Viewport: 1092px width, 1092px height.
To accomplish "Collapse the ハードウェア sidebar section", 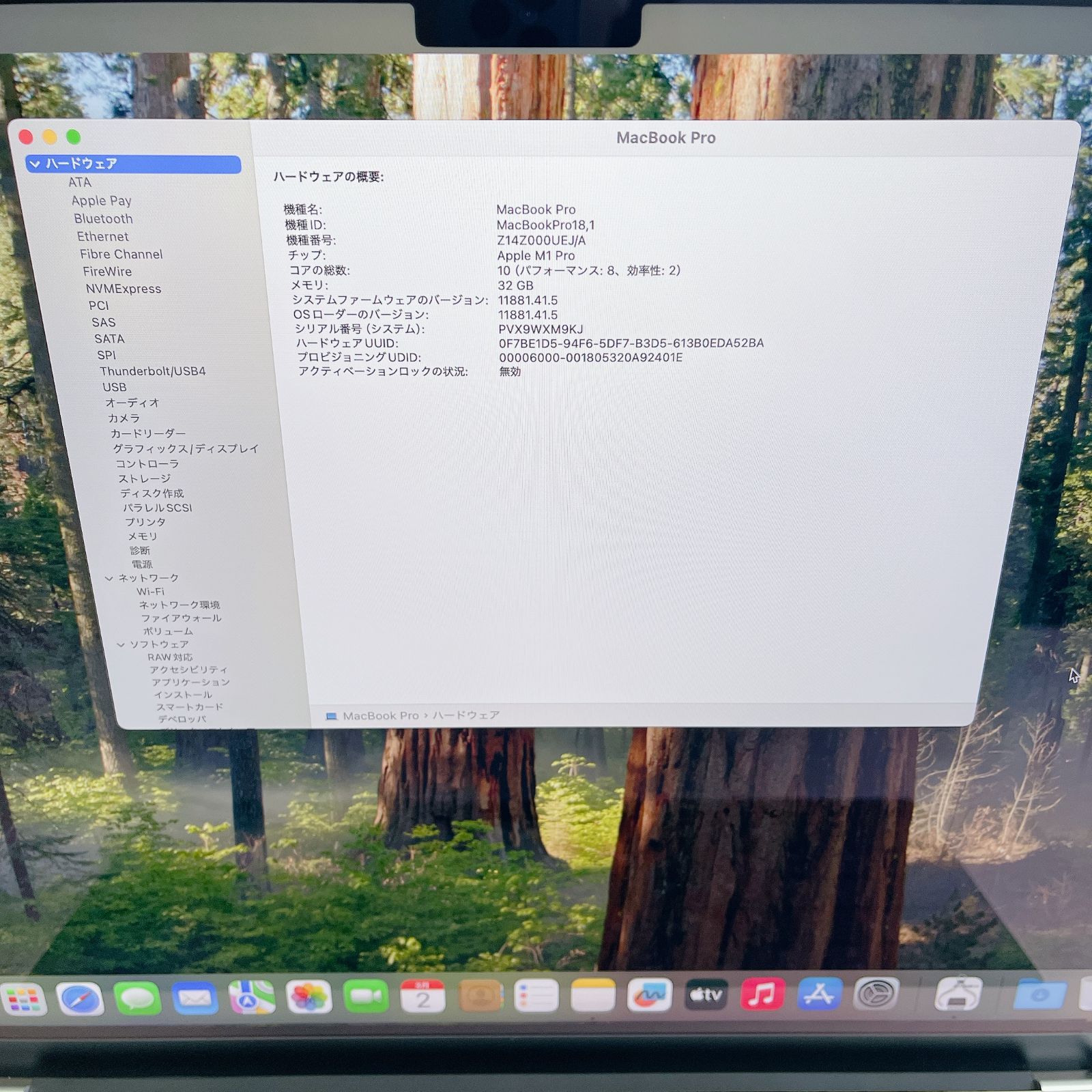I will 35,164.
